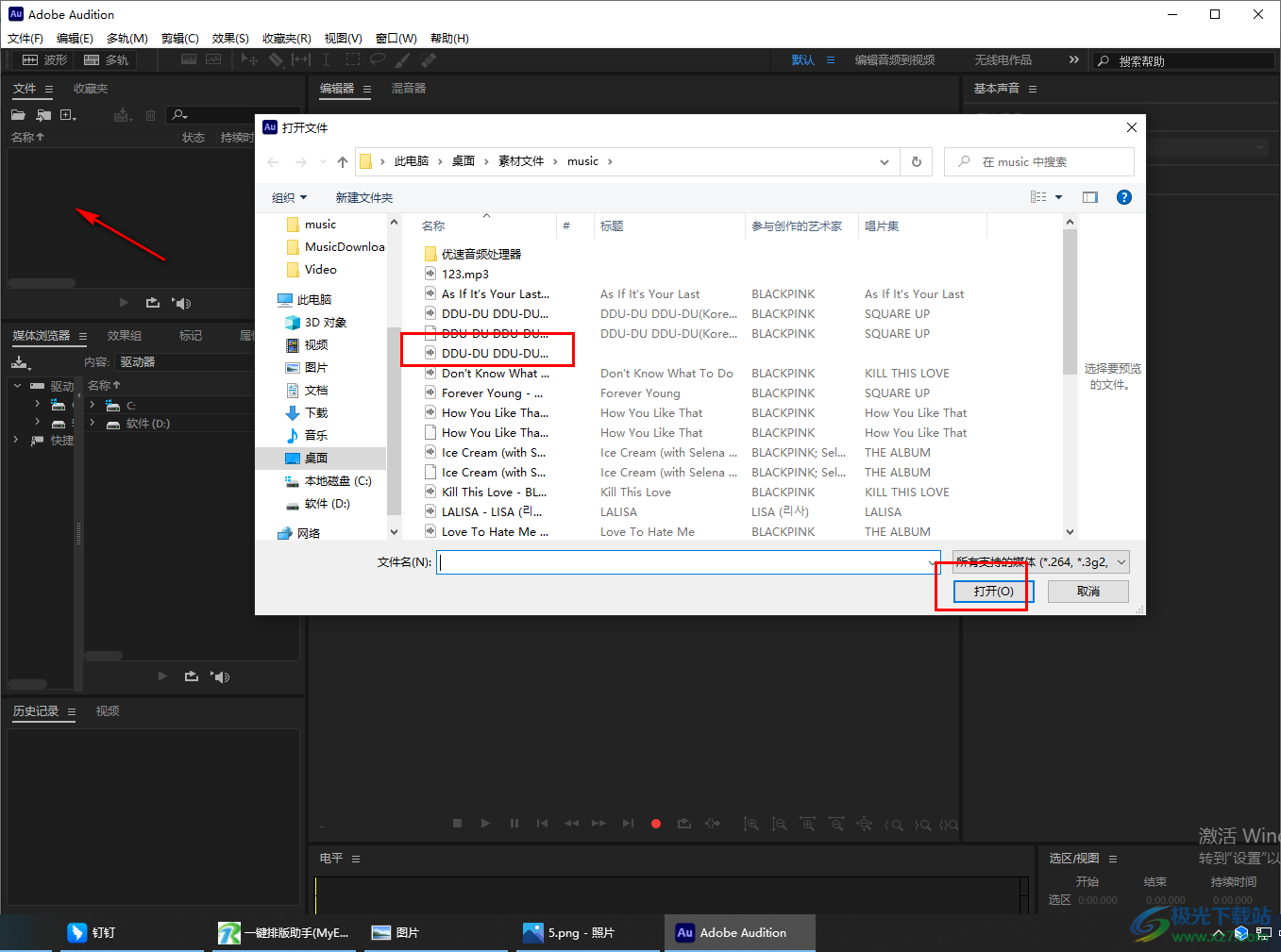The image size is (1281, 952).
Task: Expand the C: drive in Media Browser list
Action: (93, 405)
